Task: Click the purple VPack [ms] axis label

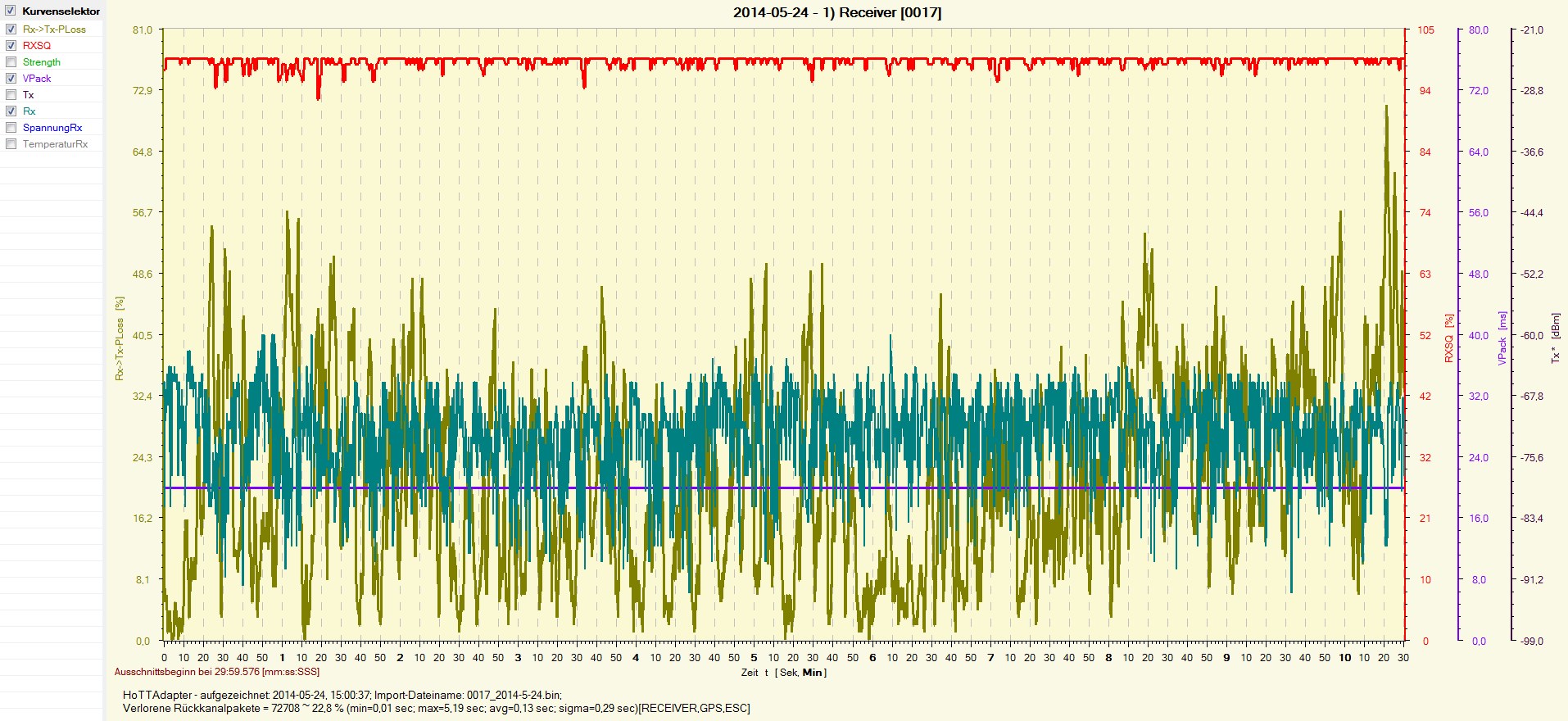Action: point(1502,338)
